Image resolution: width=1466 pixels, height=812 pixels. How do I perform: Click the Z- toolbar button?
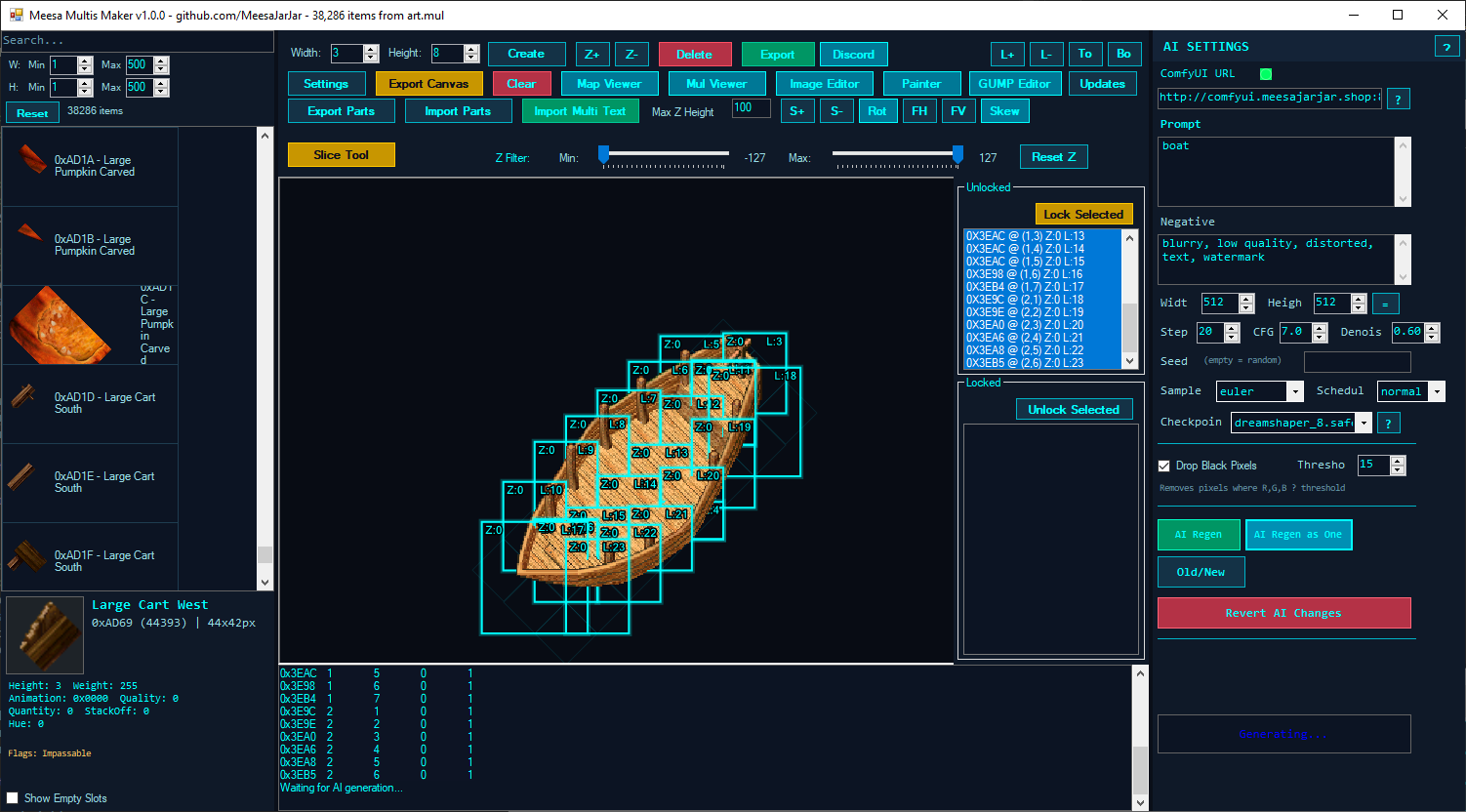(x=631, y=54)
